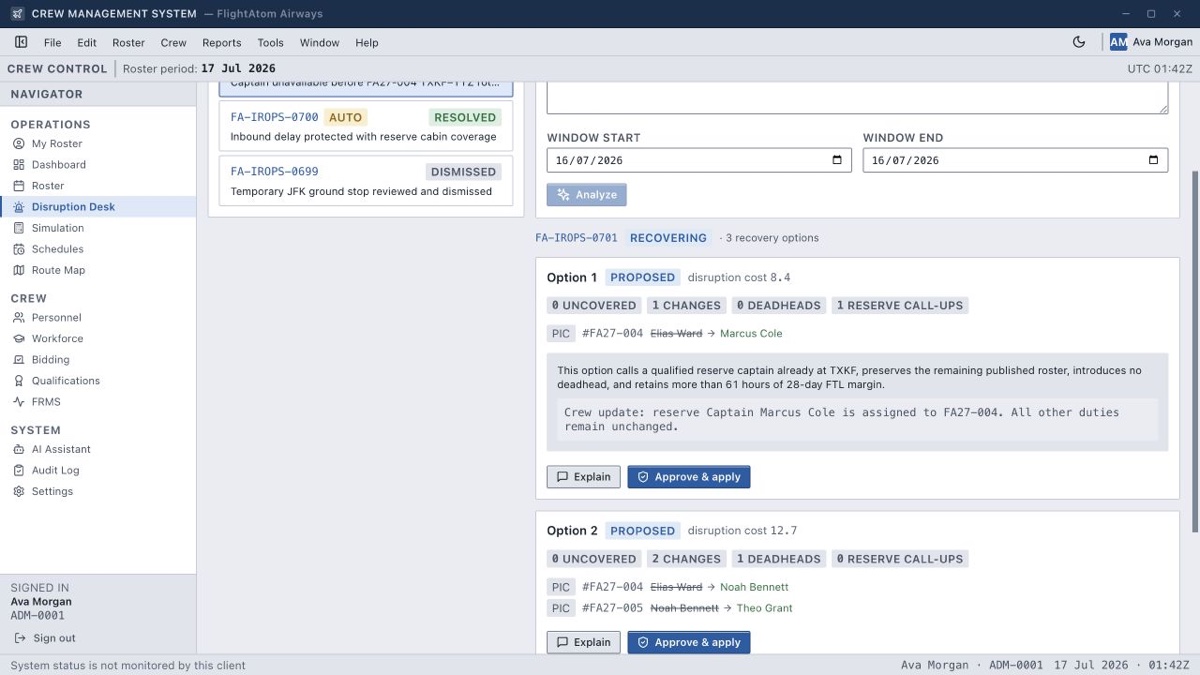
Task: Open the Tools menu
Action: click(x=270, y=43)
